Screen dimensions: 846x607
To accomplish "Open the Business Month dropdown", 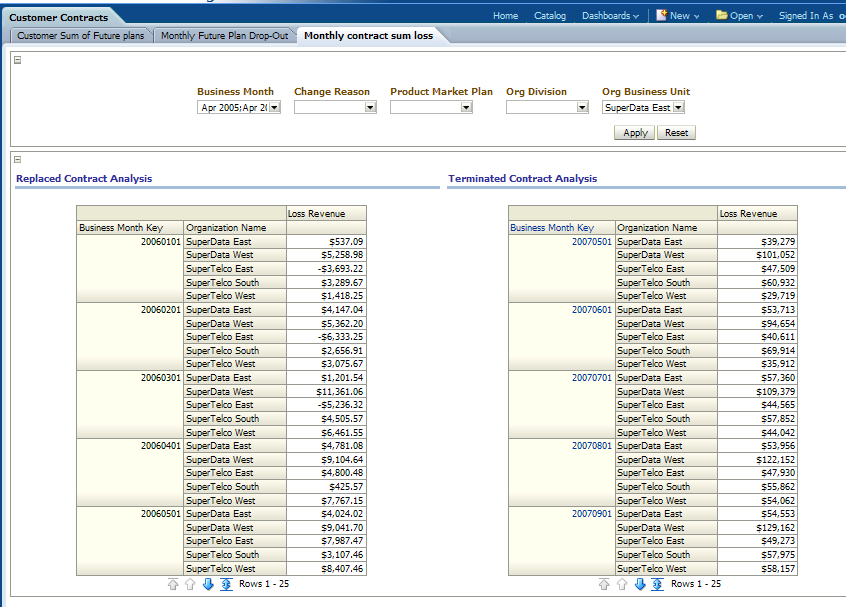I will [x=274, y=107].
